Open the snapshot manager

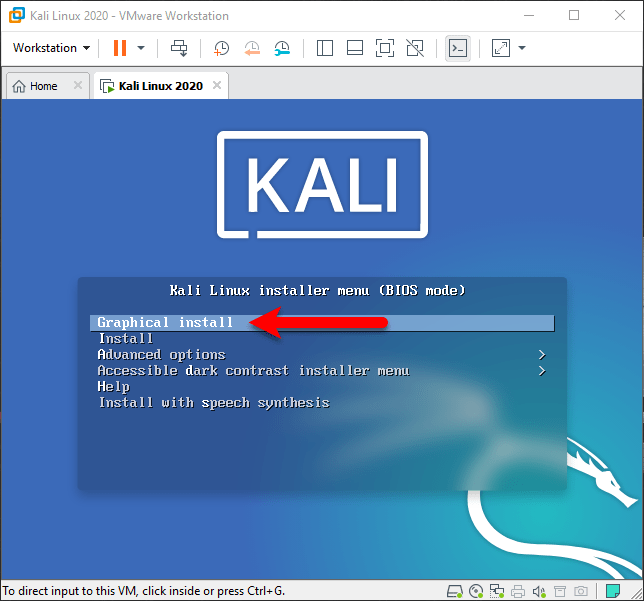coord(282,48)
